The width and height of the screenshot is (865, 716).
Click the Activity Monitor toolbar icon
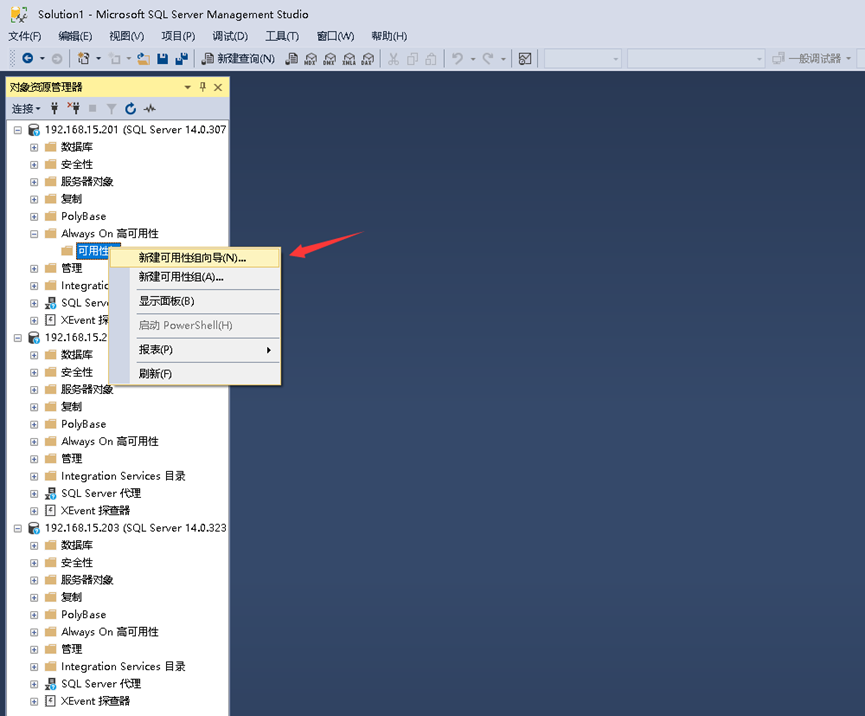(x=525, y=58)
